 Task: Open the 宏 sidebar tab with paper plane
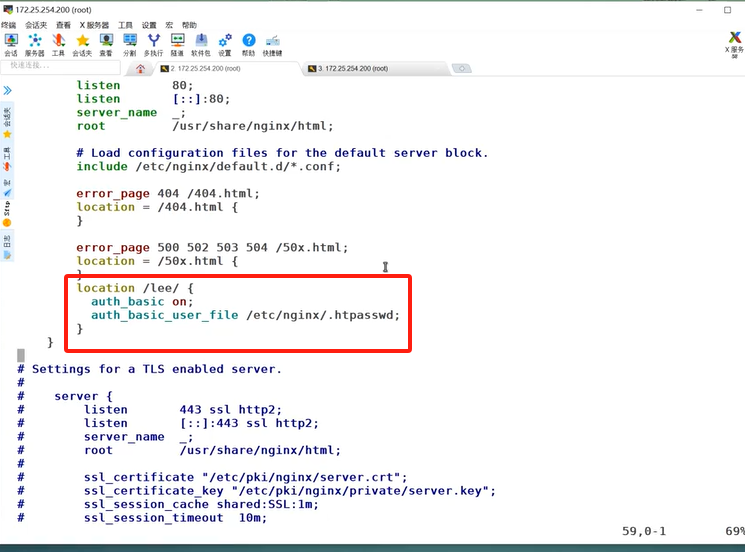(7, 188)
